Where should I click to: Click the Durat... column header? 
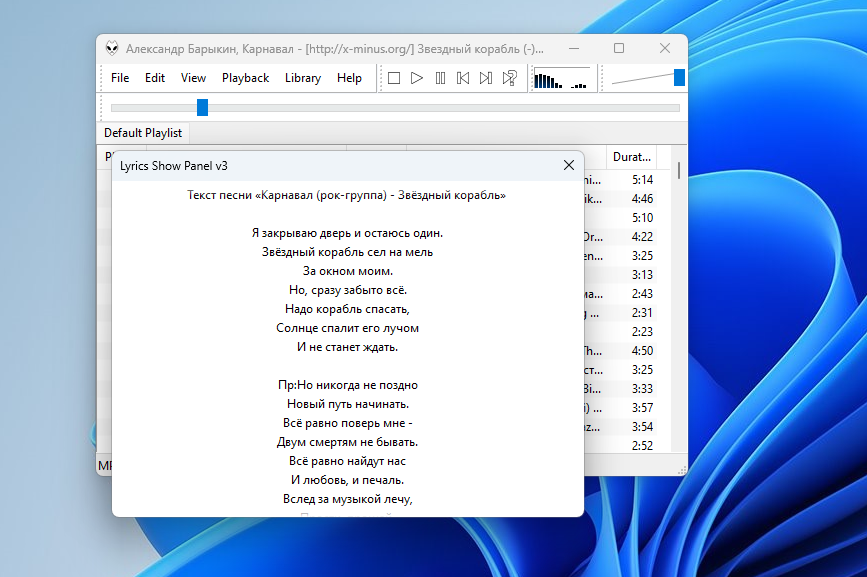click(x=631, y=157)
